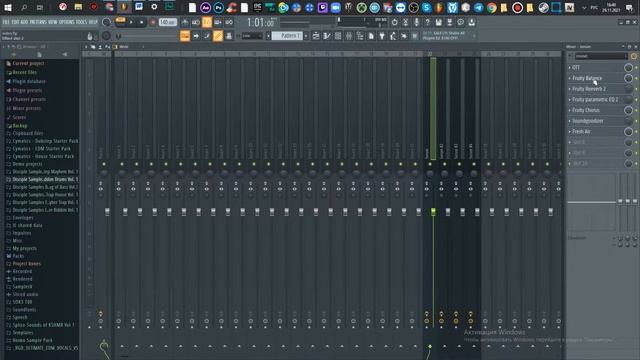Open the Plugin database folder
This screenshot has height=360, width=640.
pyautogui.click(x=29, y=82)
